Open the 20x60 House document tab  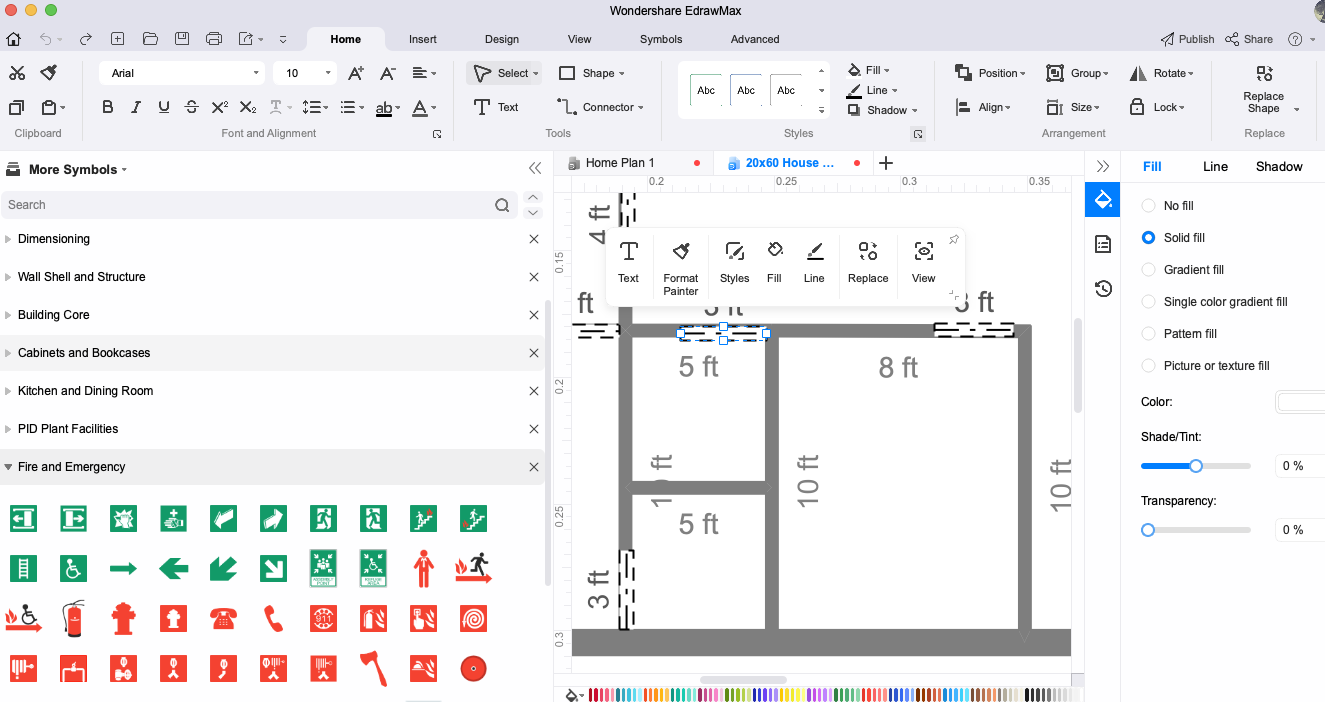click(x=790, y=162)
